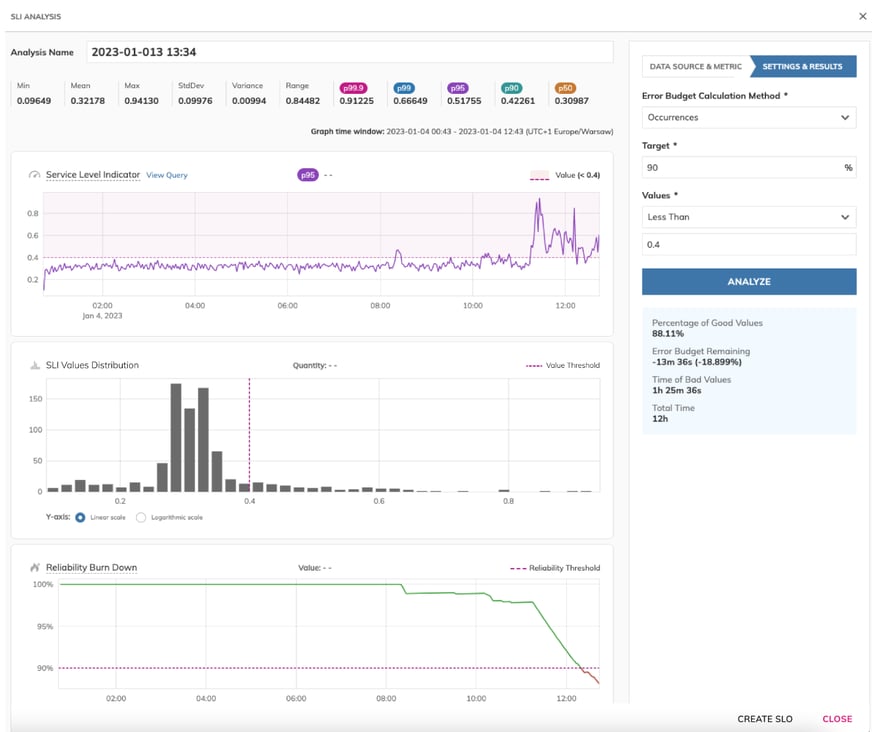Switch to Settings & Results tab
Viewport: 872px width, 732px height.
(802, 66)
